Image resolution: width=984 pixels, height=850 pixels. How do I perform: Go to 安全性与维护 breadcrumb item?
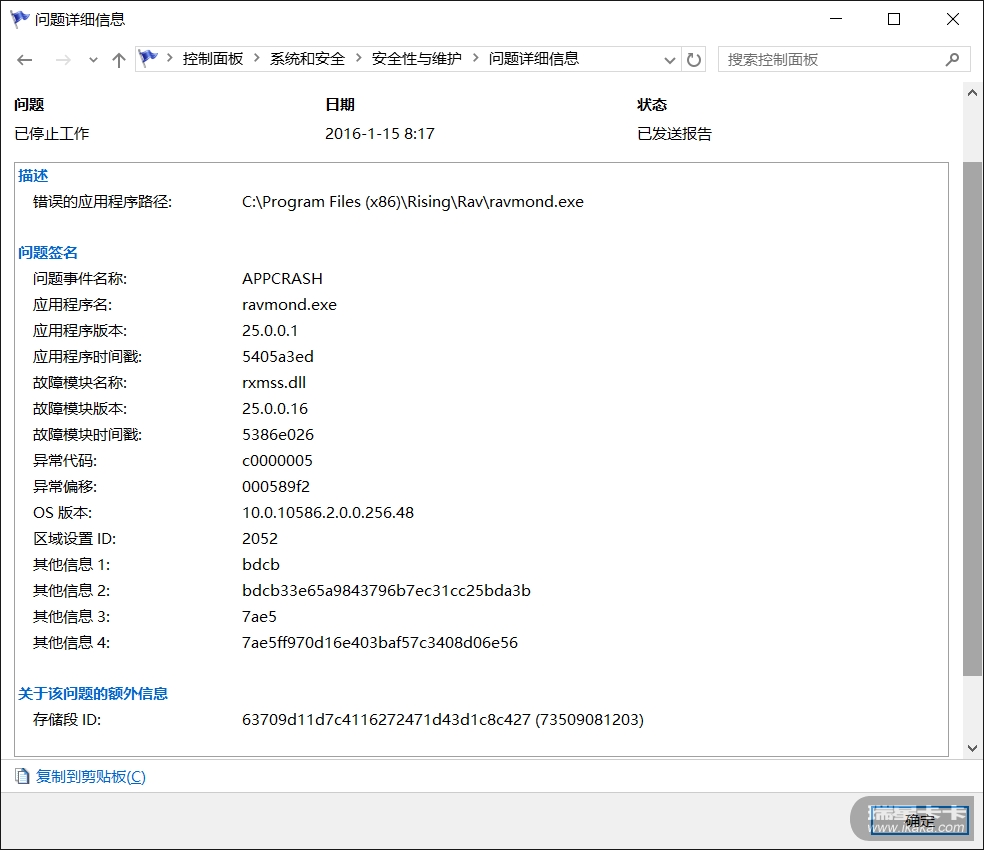pyautogui.click(x=416, y=59)
